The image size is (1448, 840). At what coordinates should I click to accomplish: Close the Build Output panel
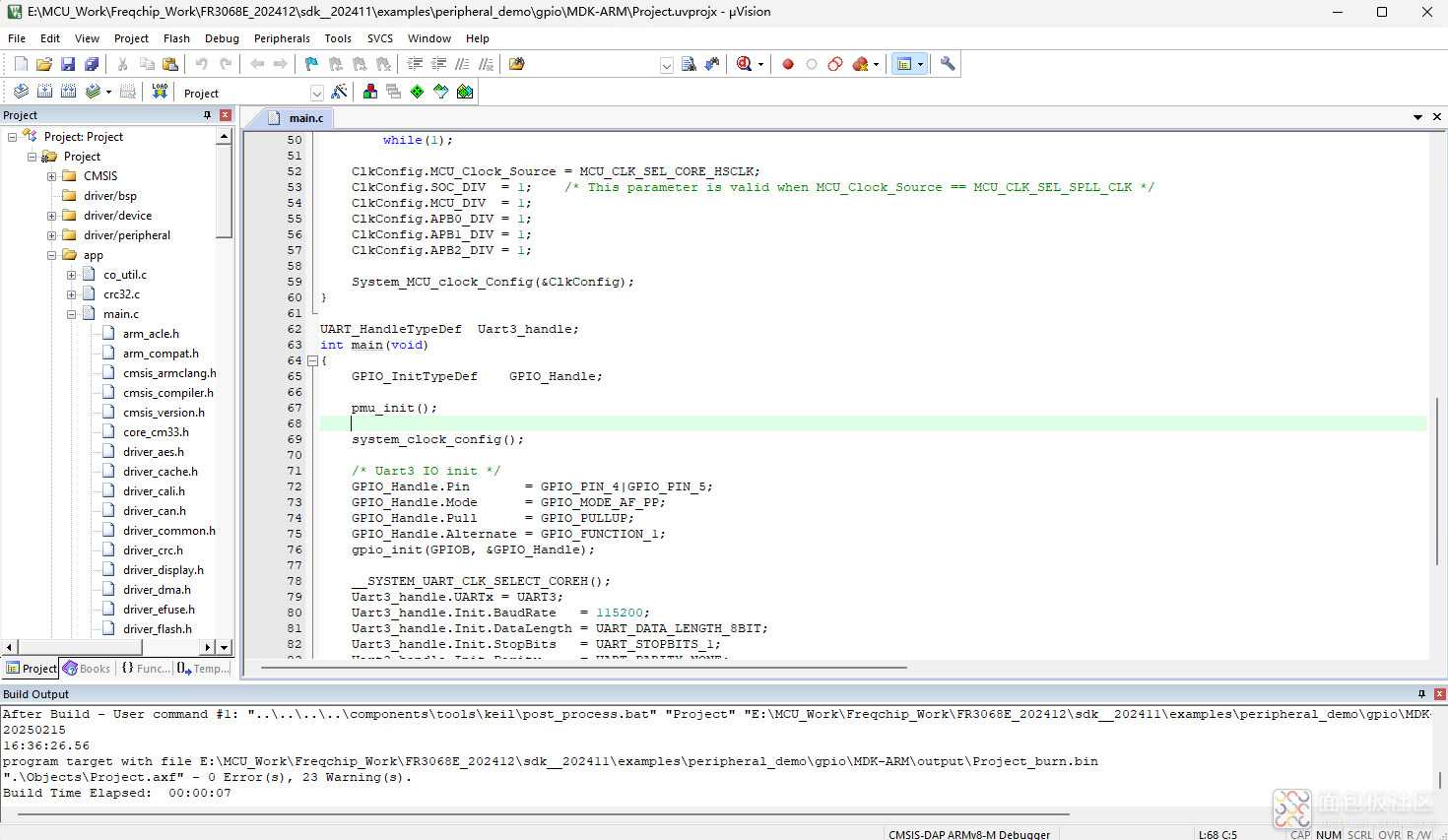(1440, 694)
